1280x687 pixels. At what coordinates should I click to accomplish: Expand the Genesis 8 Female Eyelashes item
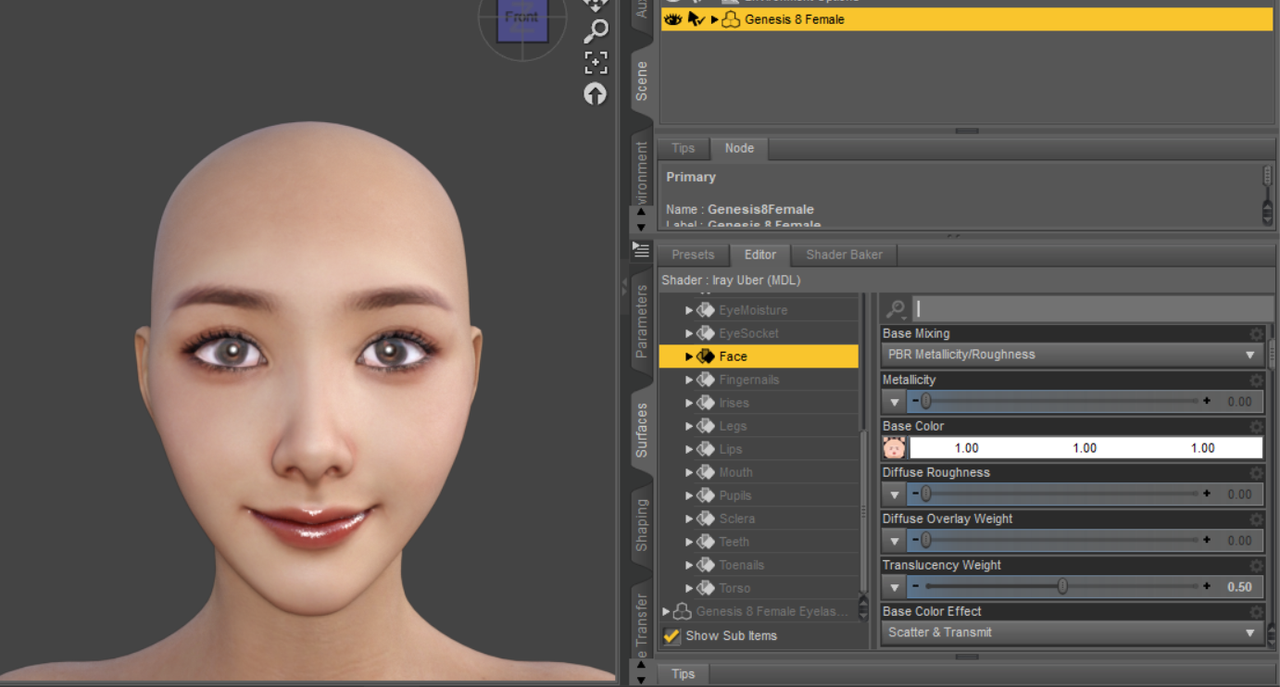(666, 611)
